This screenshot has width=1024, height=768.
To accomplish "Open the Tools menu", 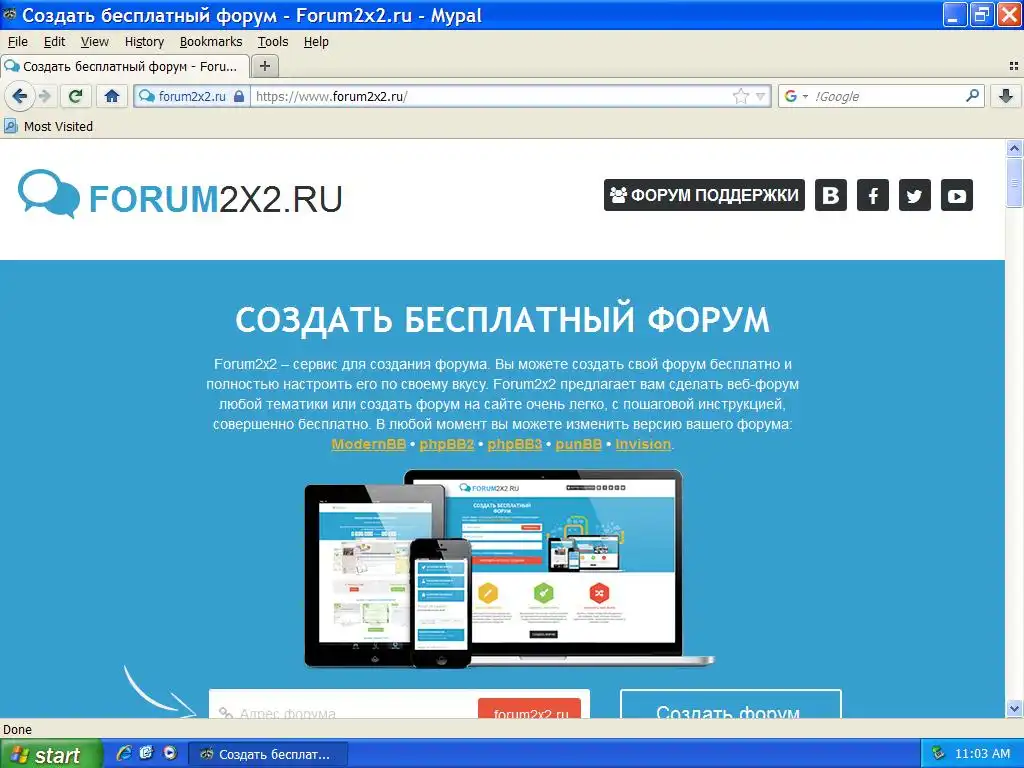I will point(273,42).
